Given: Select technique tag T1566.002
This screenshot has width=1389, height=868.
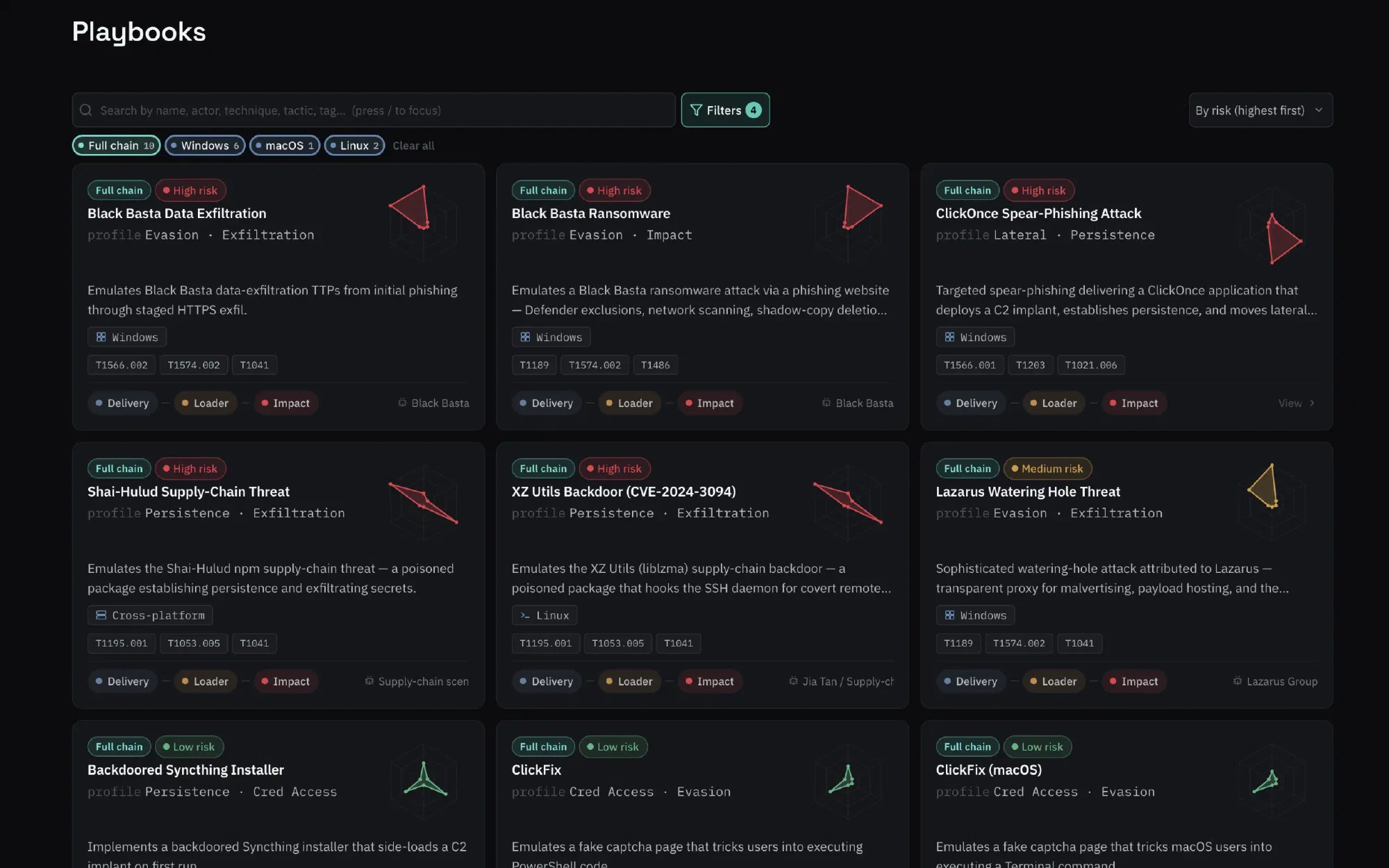Looking at the screenshot, I should click(122, 365).
